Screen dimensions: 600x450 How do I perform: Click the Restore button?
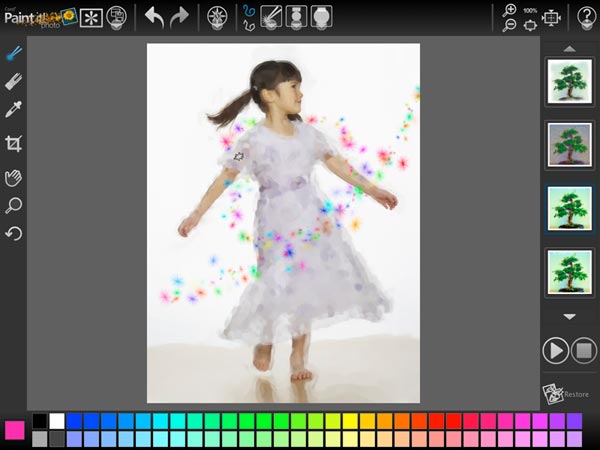(566, 394)
